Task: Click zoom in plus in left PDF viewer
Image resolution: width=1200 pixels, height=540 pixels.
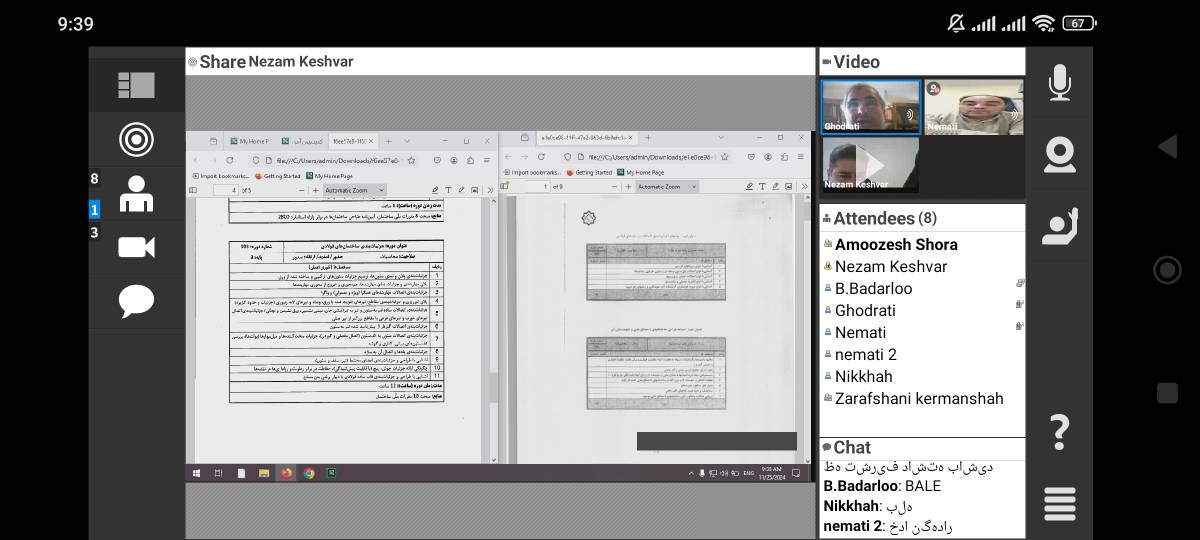Action: point(315,190)
